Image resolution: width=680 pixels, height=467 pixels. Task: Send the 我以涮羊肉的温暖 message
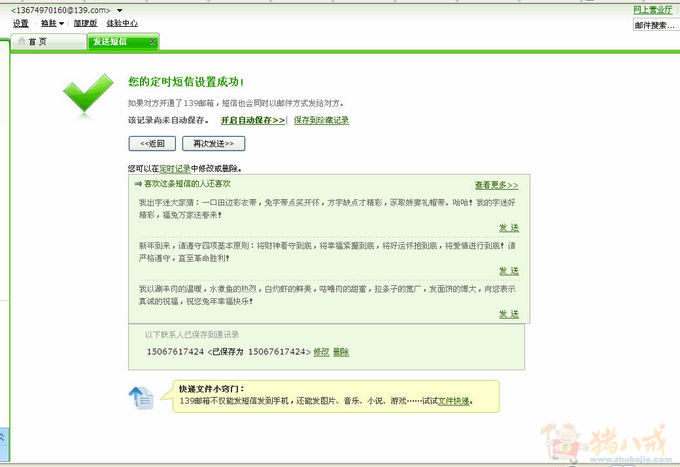[x=509, y=314]
